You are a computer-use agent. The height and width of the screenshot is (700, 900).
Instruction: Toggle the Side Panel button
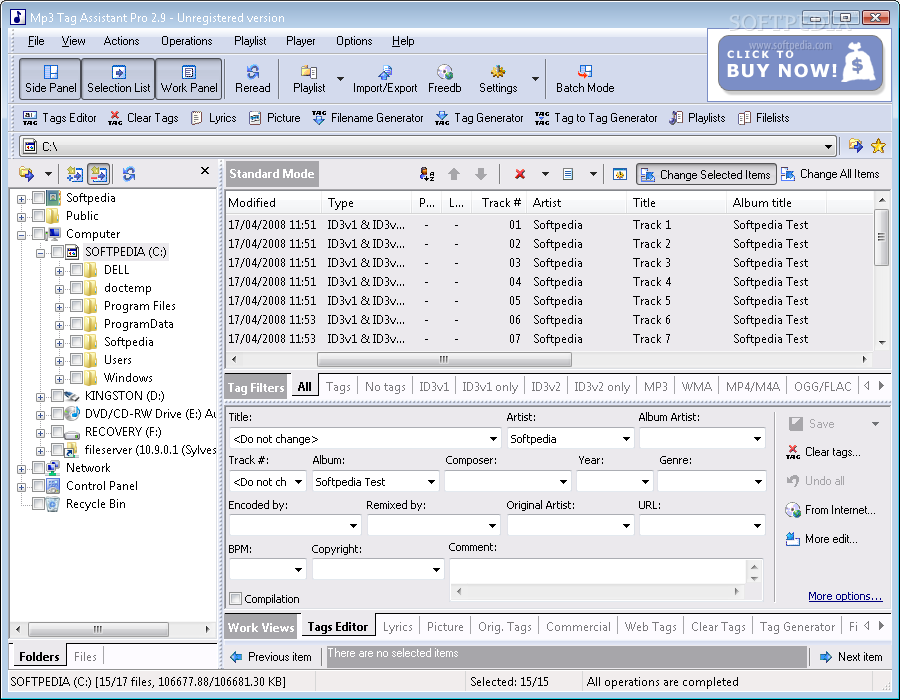click(x=50, y=79)
